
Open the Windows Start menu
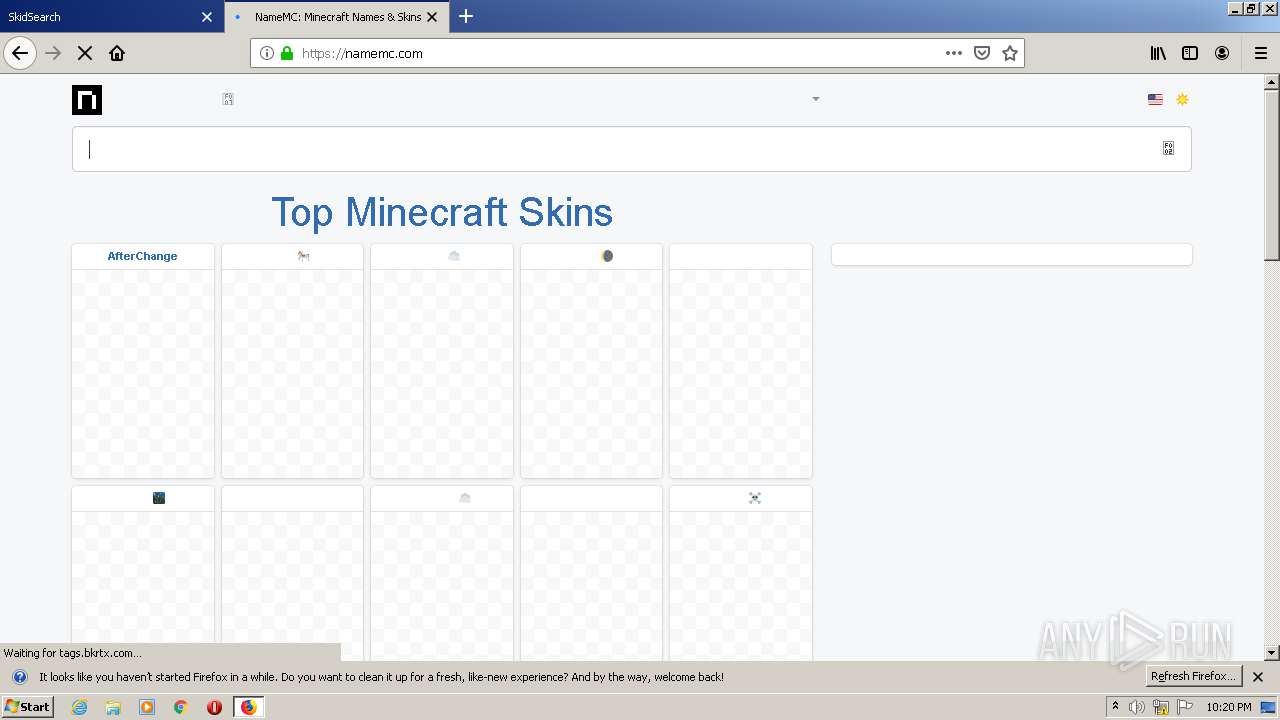27,706
